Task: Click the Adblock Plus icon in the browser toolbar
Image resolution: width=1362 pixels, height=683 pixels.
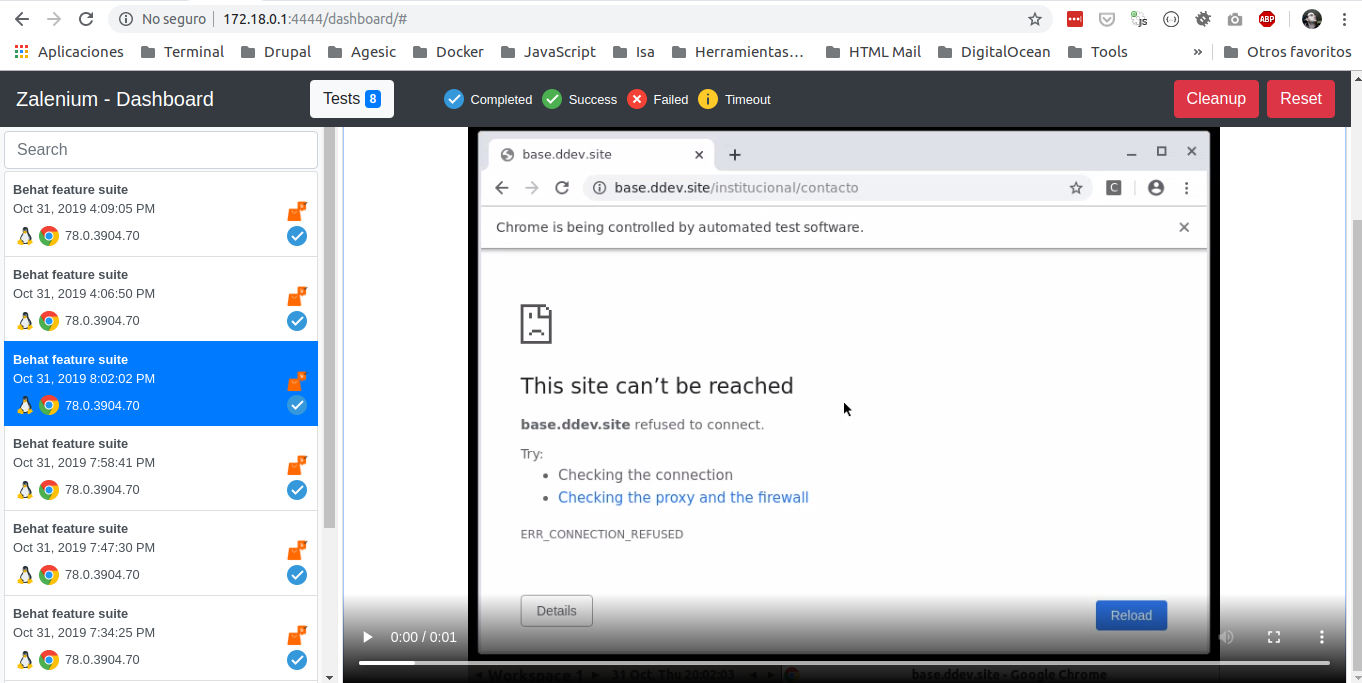Action: (1266, 18)
